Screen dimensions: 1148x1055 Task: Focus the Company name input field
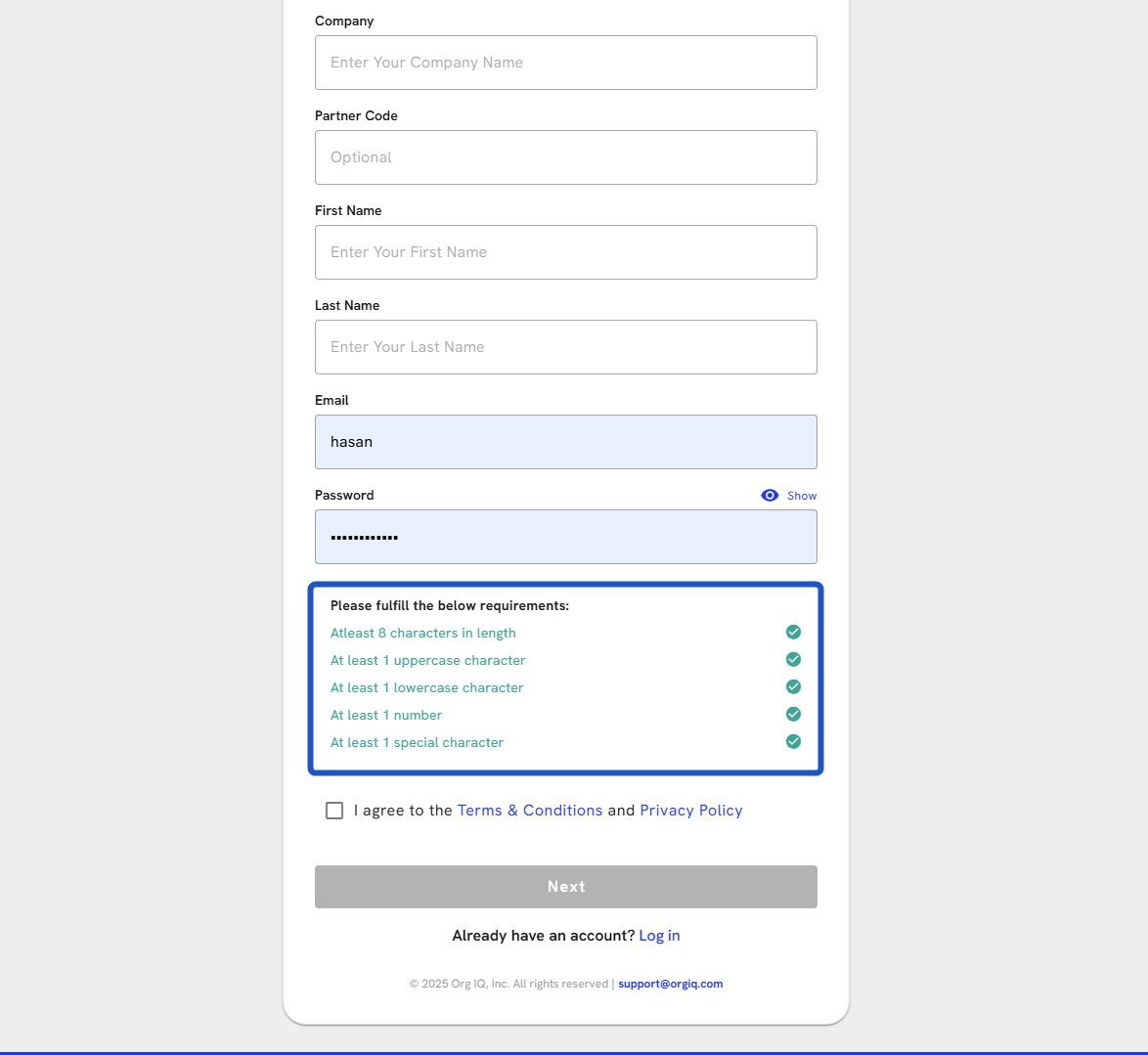point(565,63)
